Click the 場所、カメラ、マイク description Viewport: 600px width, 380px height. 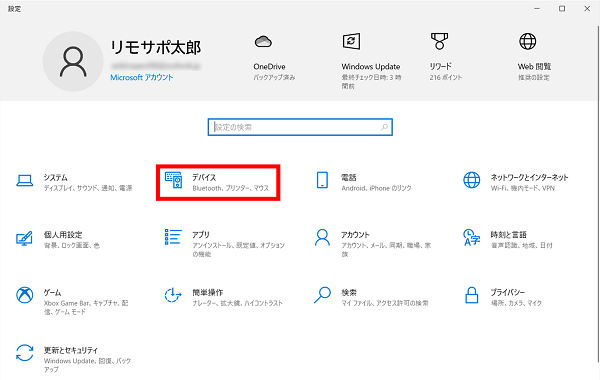point(516,303)
